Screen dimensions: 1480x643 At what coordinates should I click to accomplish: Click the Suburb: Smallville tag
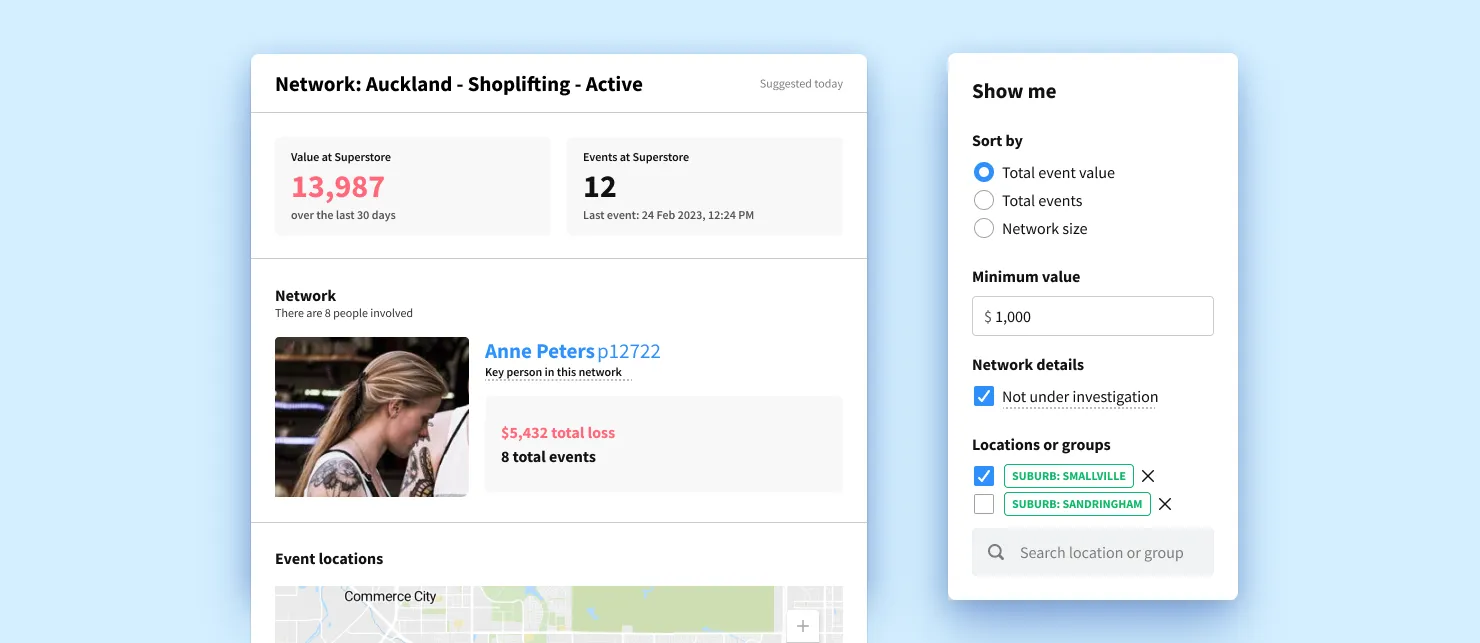pyautogui.click(x=1069, y=476)
